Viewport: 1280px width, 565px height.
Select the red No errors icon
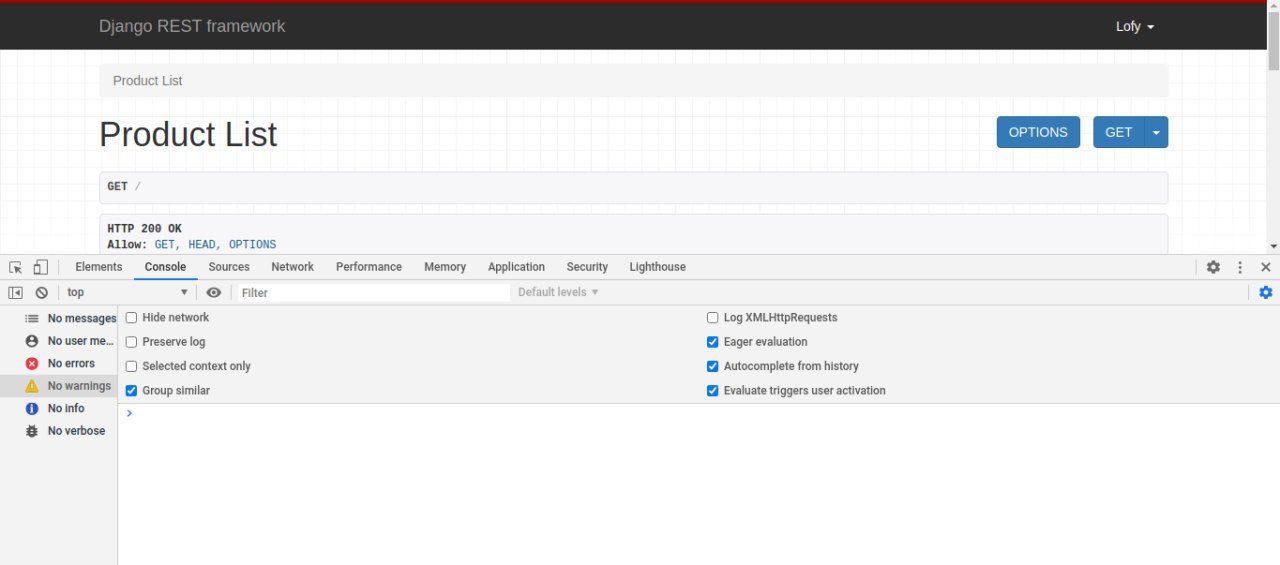click(x=32, y=364)
